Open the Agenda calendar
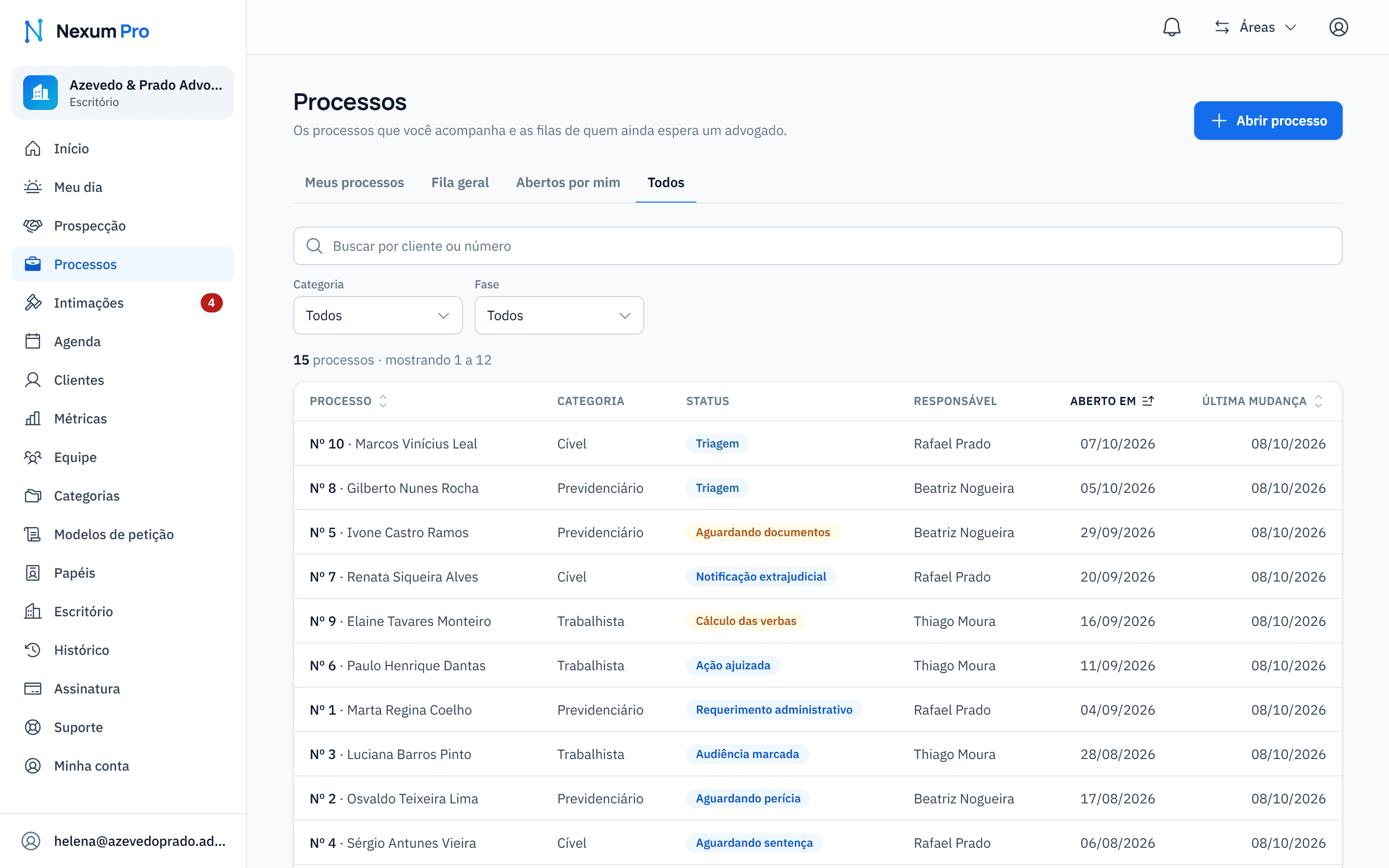 coord(123,341)
